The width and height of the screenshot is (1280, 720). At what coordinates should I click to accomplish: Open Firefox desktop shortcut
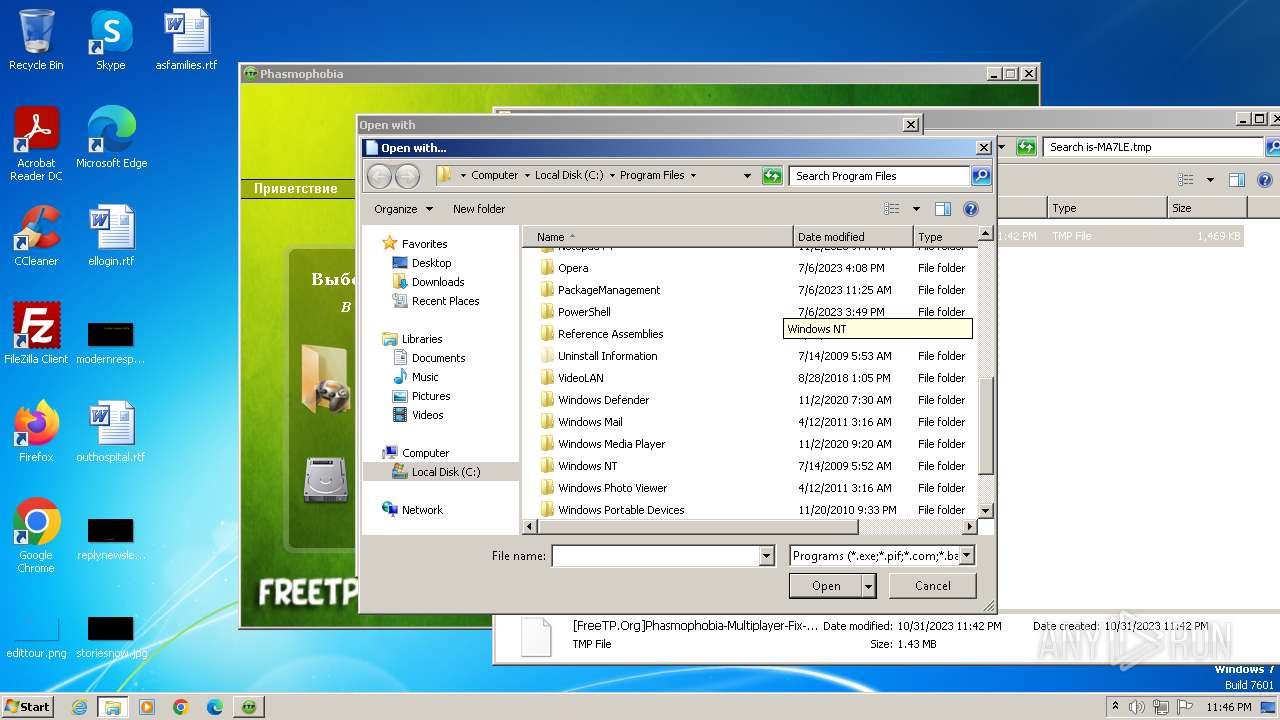tap(36, 432)
